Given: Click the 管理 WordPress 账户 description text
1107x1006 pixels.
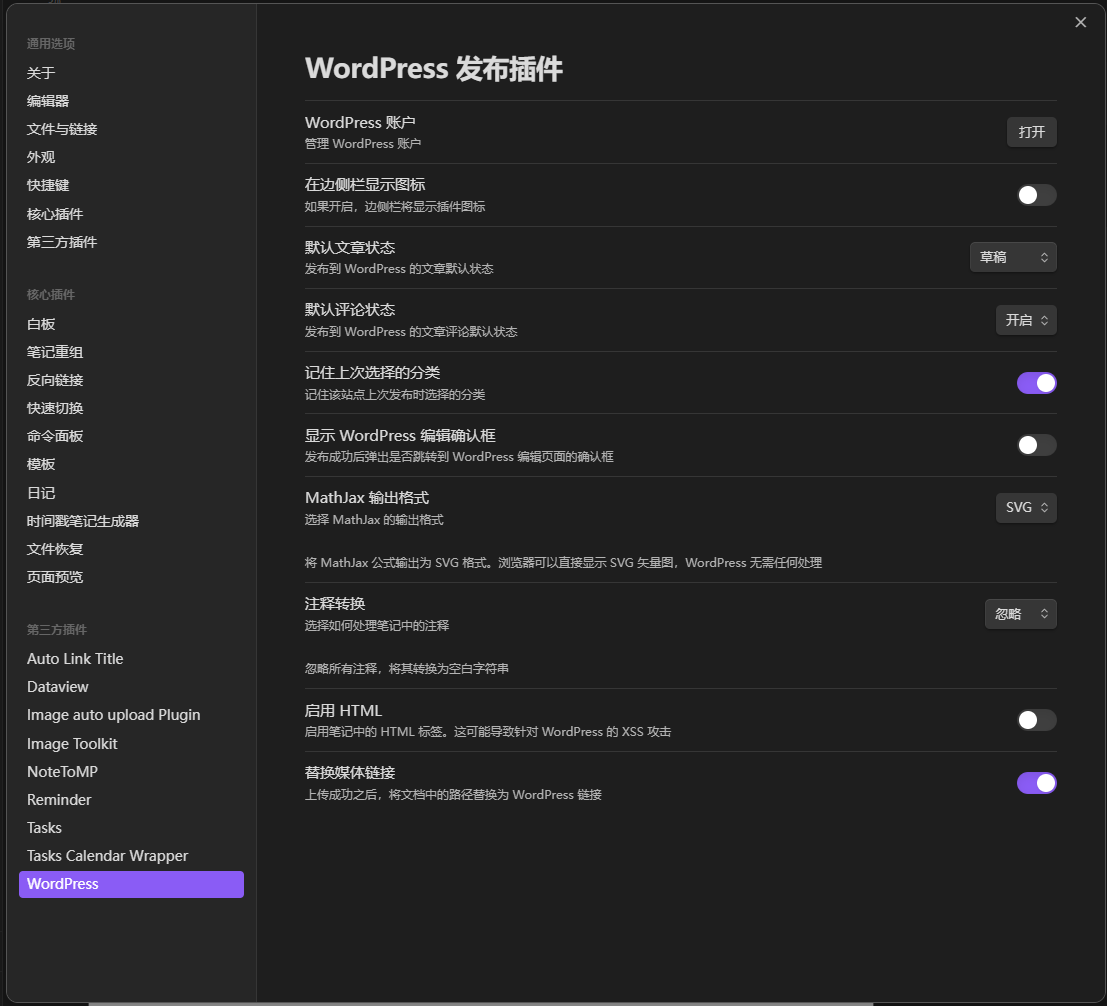Looking at the screenshot, I should click(x=363, y=144).
